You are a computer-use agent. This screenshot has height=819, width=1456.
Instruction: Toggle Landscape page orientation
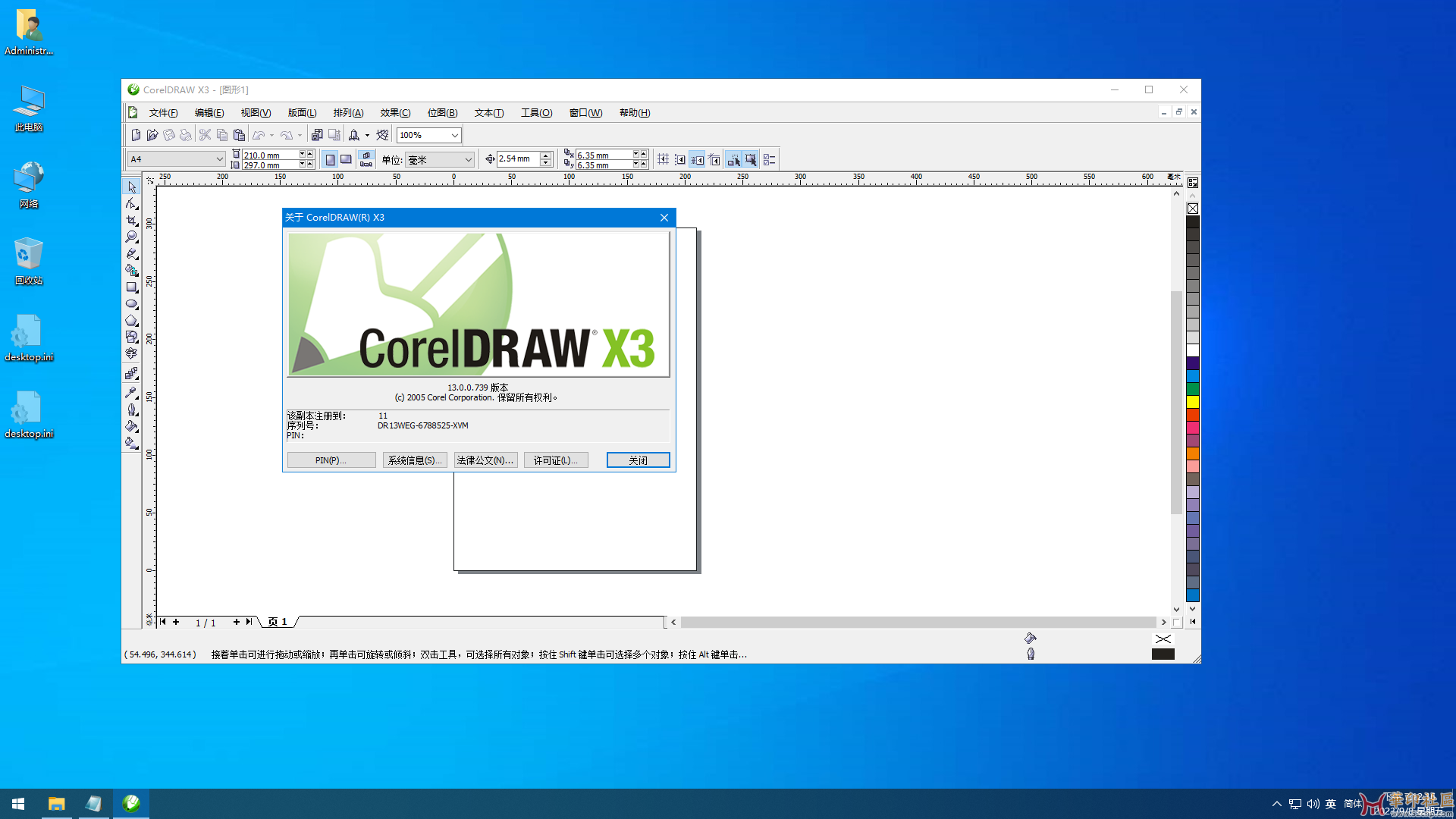[x=347, y=159]
